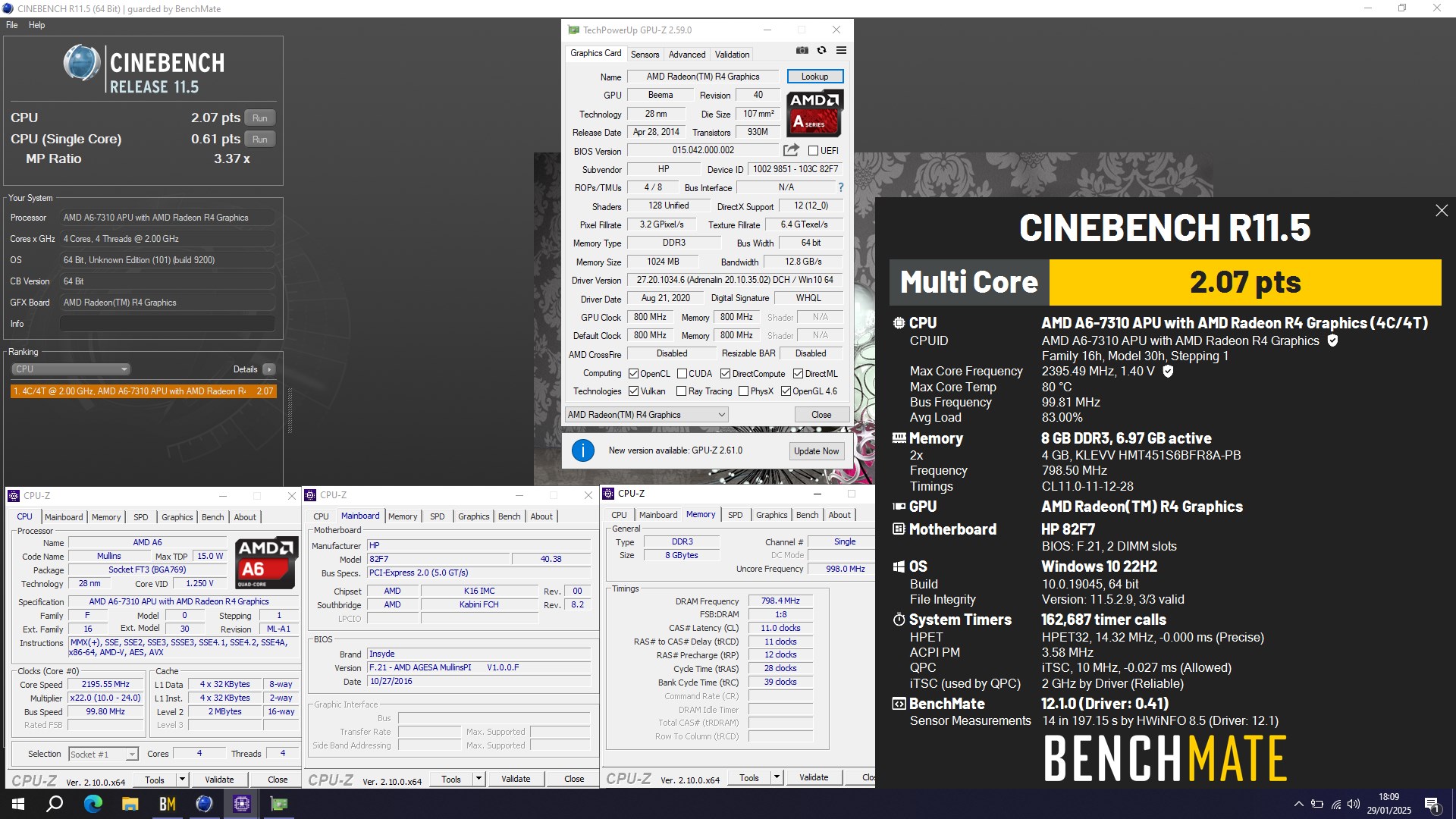Screen dimensions: 1456x819
Task: Open the GPU-Z hamburger menu
Action: (841, 51)
